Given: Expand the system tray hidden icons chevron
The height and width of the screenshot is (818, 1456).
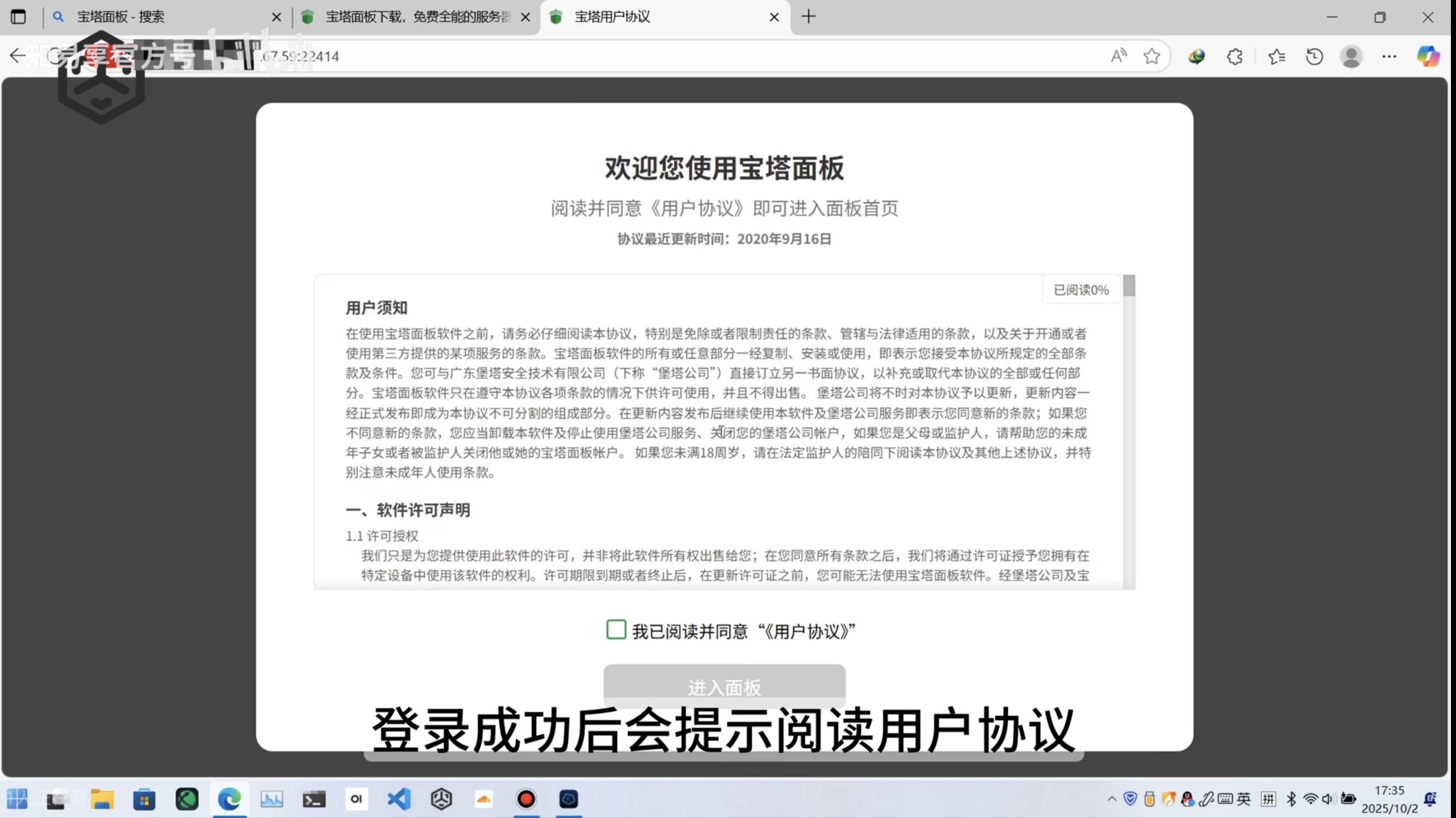Looking at the screenshot, I should point(1111,799).
